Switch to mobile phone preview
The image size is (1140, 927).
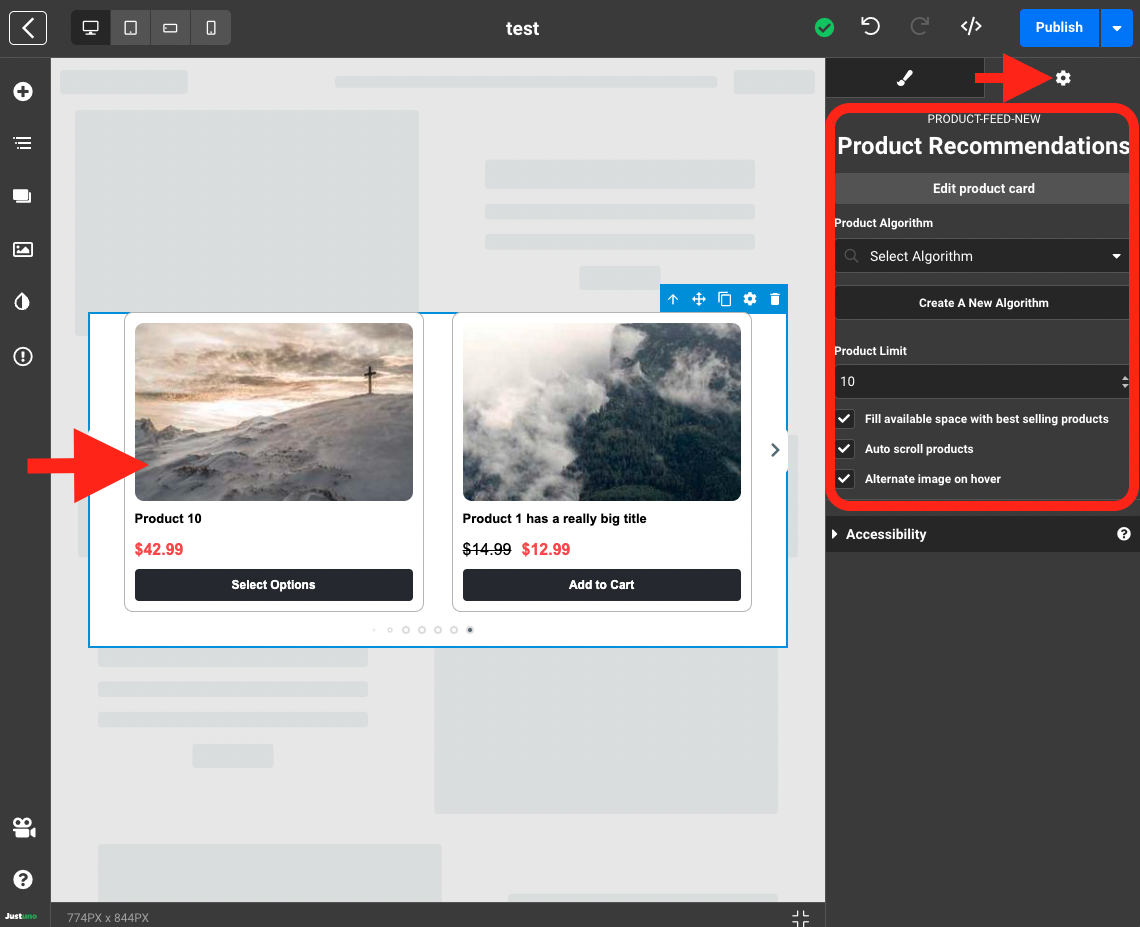[x=211, y=28]
